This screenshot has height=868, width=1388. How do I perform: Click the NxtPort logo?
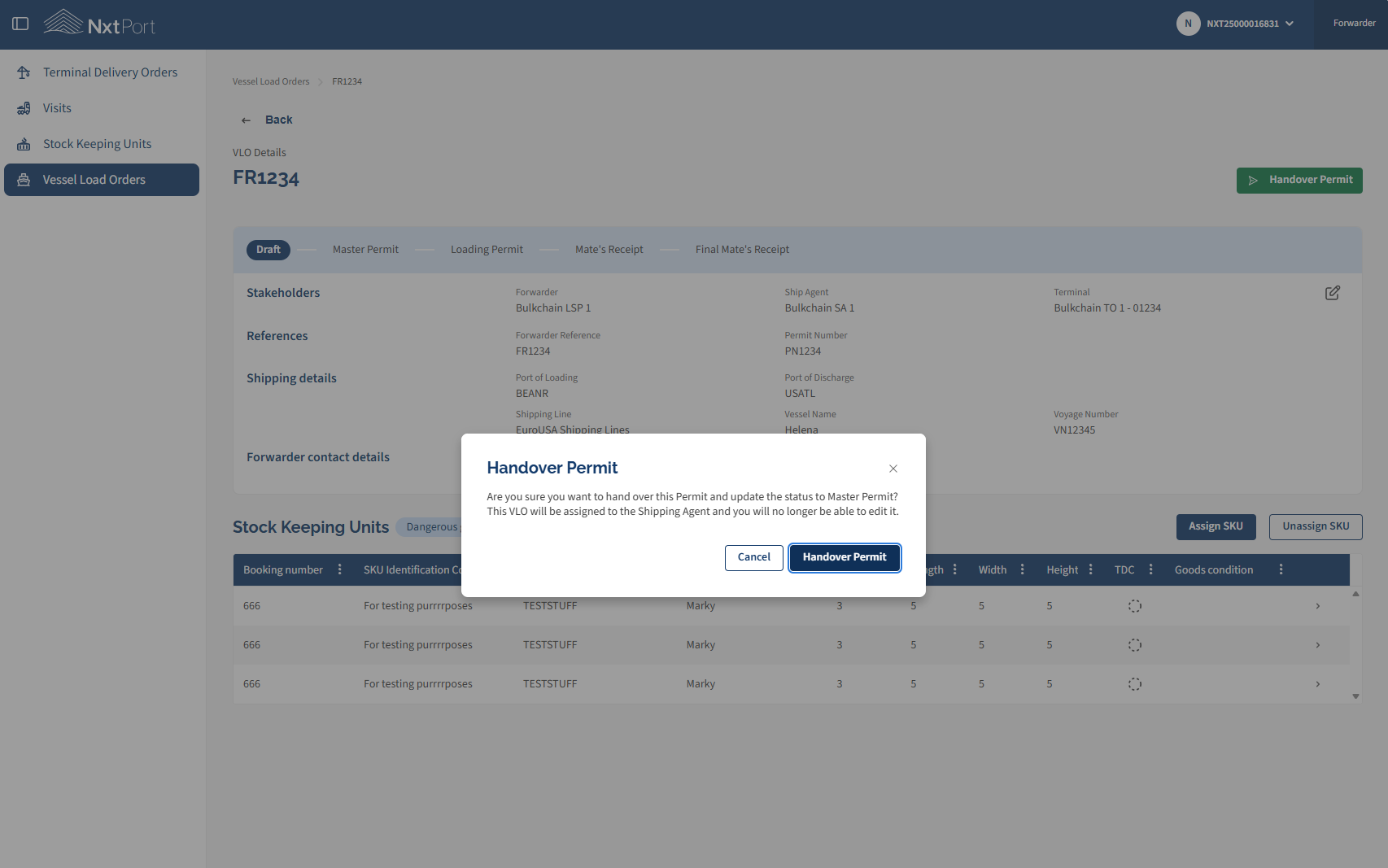coord(98,23)
